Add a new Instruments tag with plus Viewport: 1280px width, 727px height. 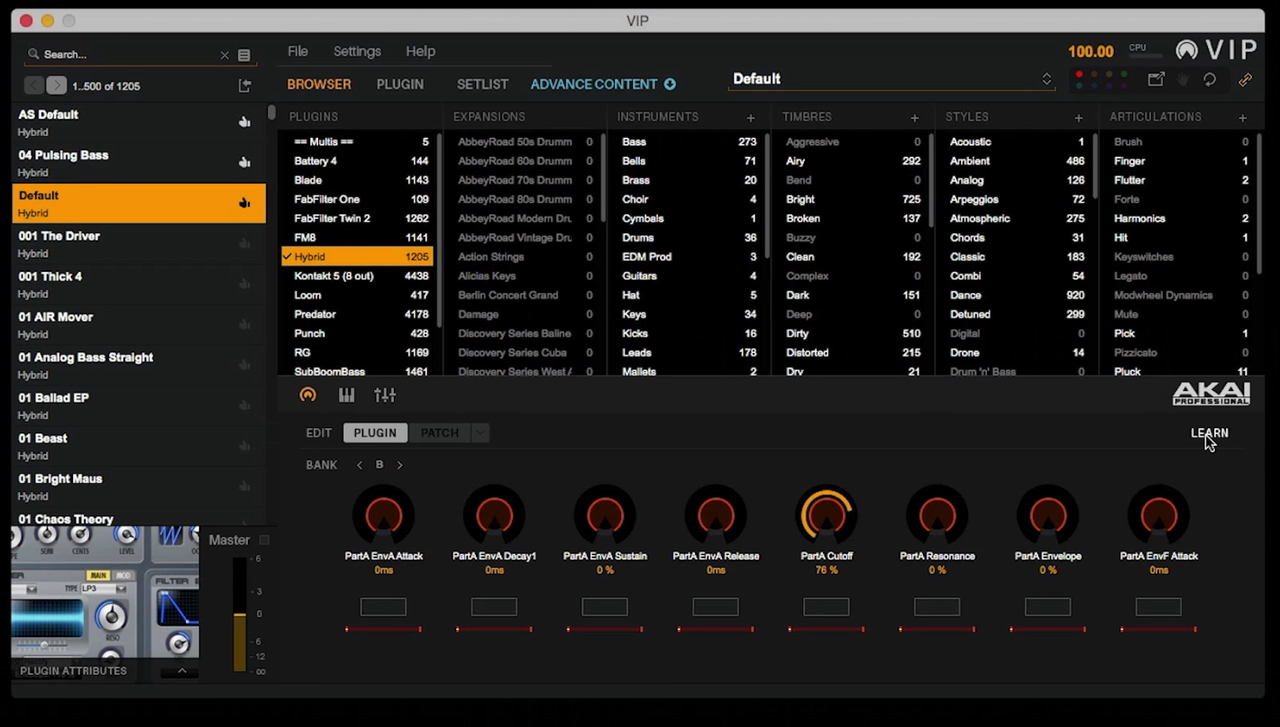(x=750, y=118)
